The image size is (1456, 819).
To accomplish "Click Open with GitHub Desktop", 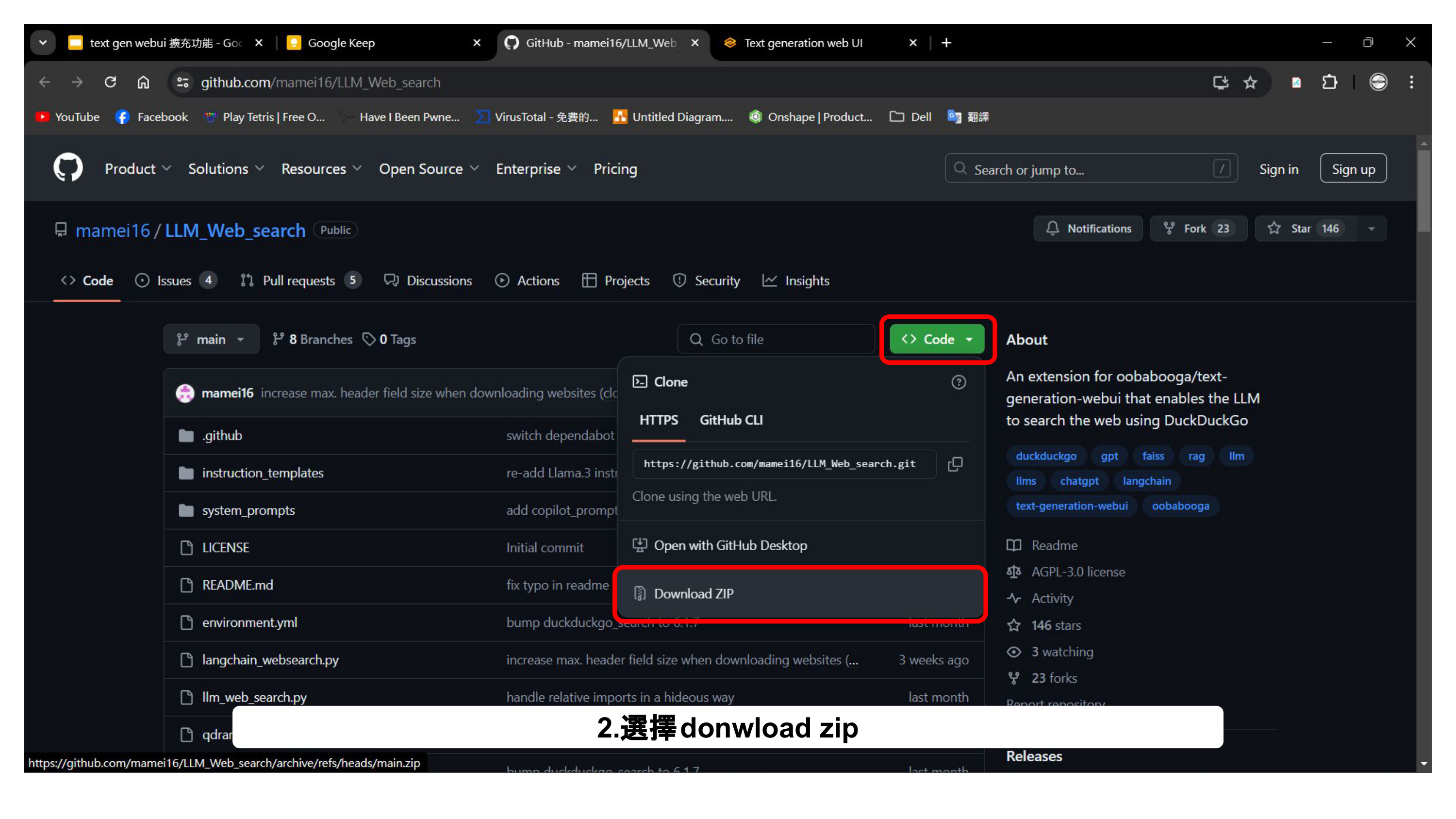I will (x=800, y=545).
